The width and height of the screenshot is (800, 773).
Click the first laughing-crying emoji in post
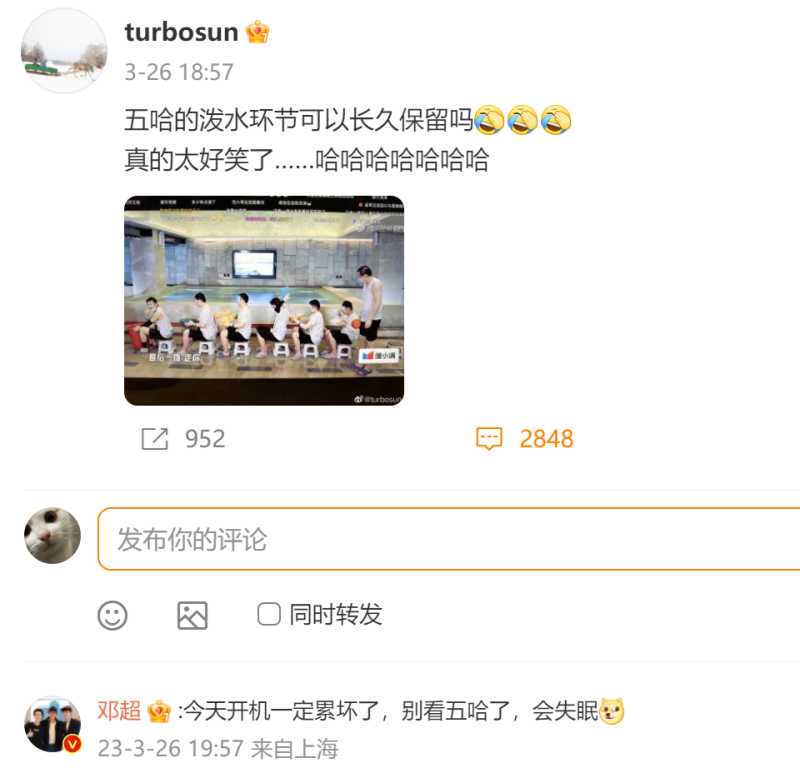(x=489, y=120)
